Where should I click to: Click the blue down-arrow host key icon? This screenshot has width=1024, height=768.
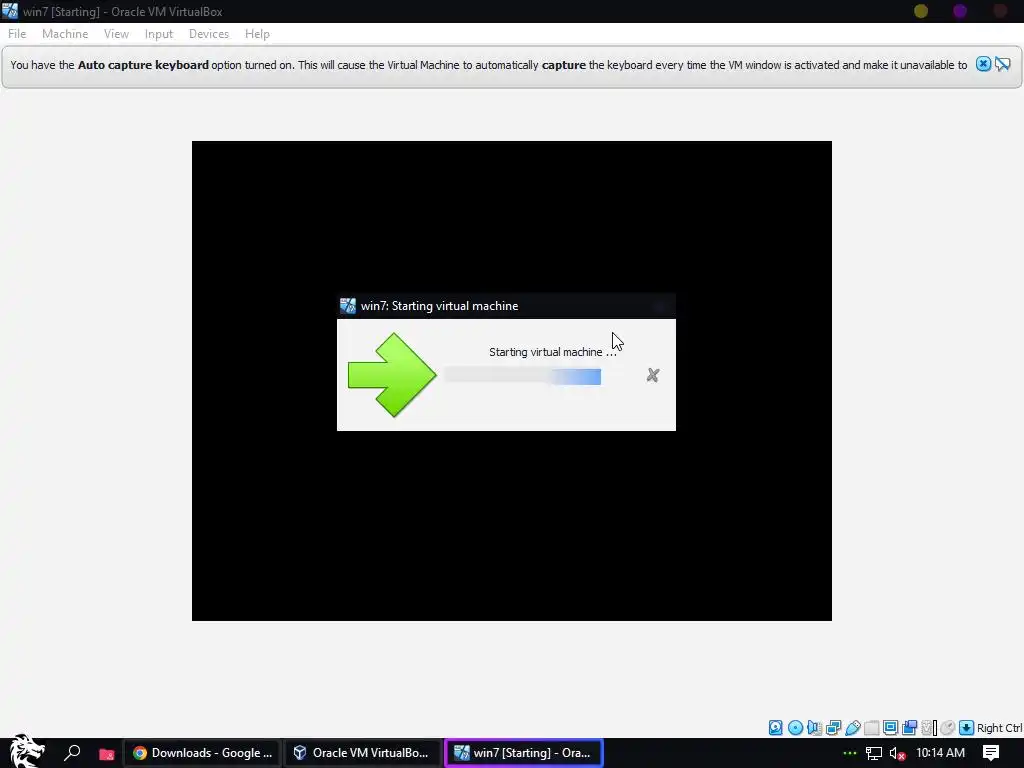[x=967, y=728]
